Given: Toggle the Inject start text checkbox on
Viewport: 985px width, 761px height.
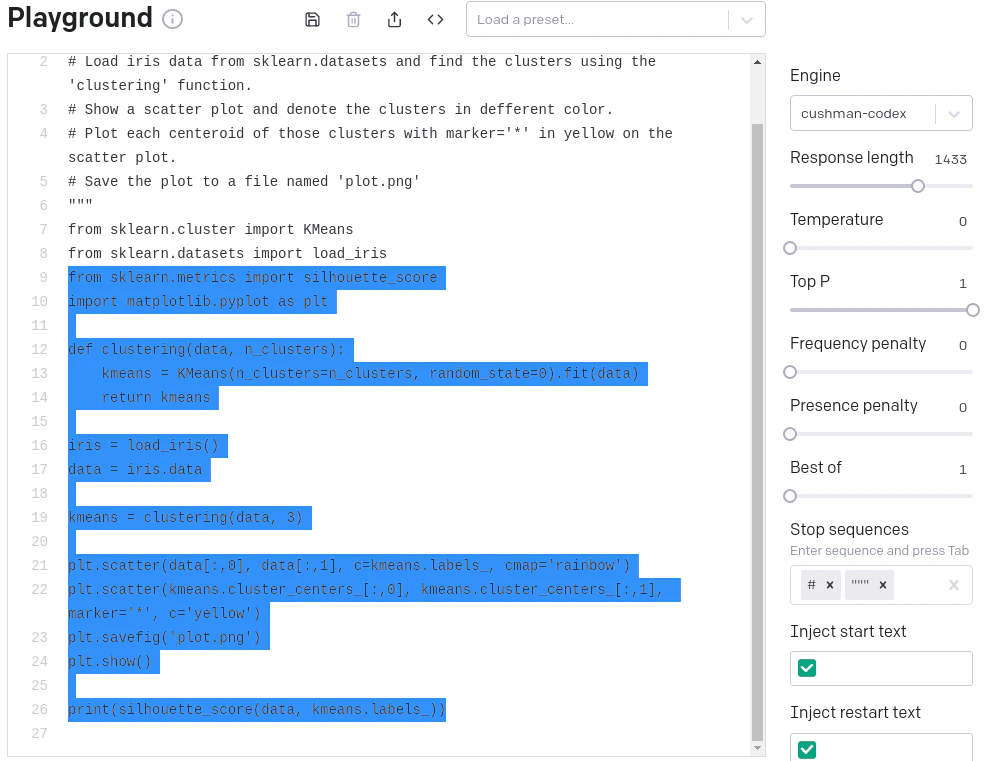Looking at the screenshot, I should (807, 668).
